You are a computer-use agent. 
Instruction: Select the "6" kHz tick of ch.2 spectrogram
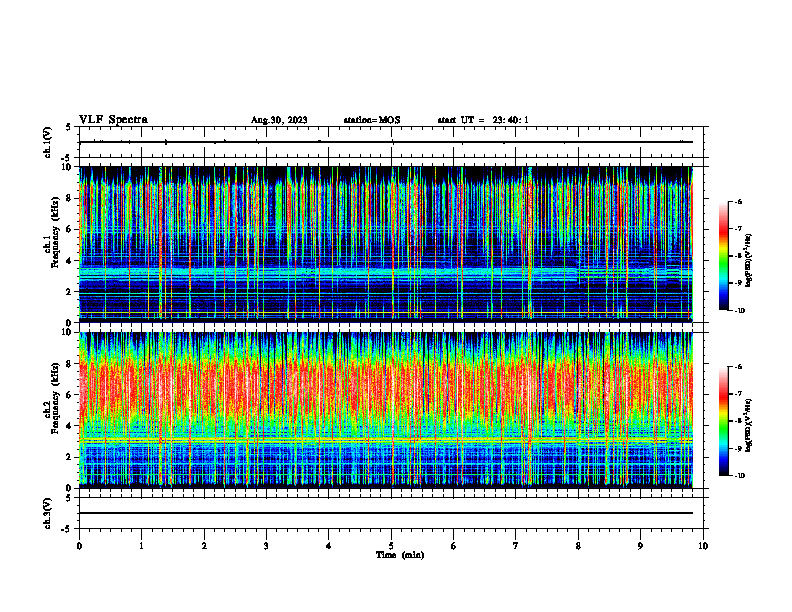pyautogui.click(x=70, y=395)
